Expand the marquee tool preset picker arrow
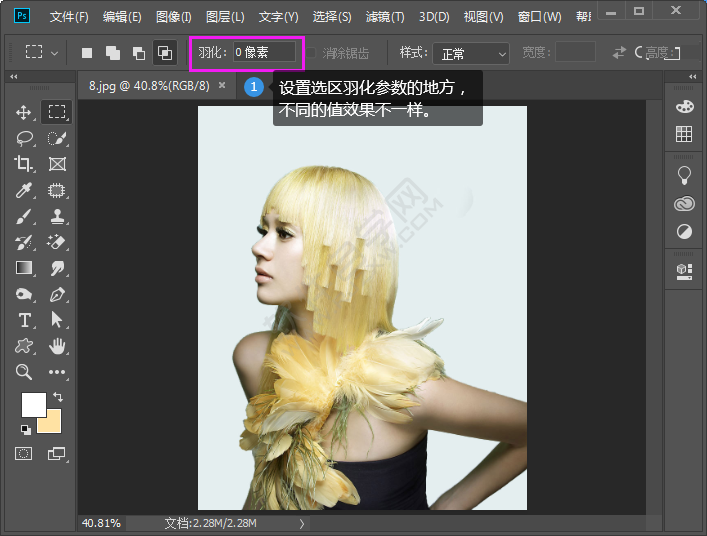This screenshot has width=707, height=536. (54, 53)
